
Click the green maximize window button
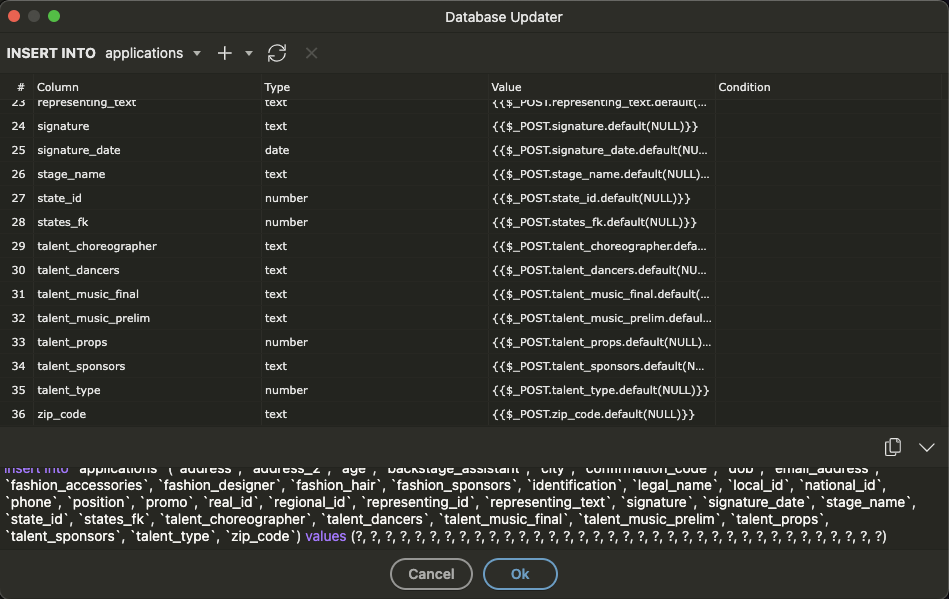point(54,16)
